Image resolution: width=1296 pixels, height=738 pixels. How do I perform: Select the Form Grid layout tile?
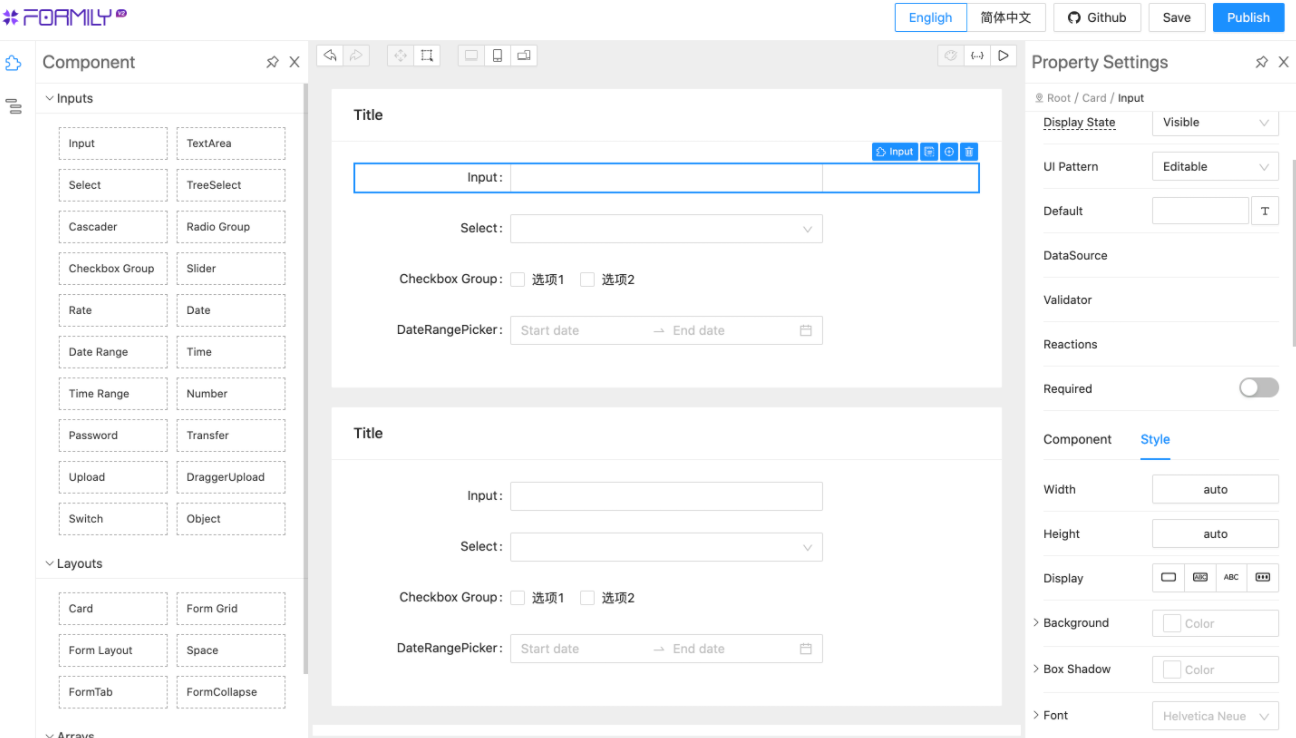click(231, 608)
